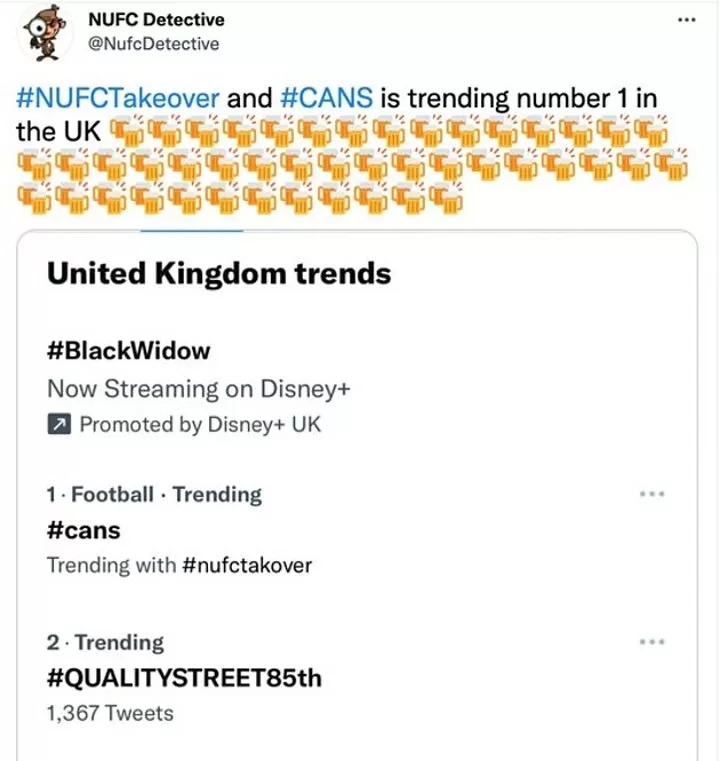Click the NUFC Detective display name
This screenshot has width=720, height=761.
coord(156,20)
